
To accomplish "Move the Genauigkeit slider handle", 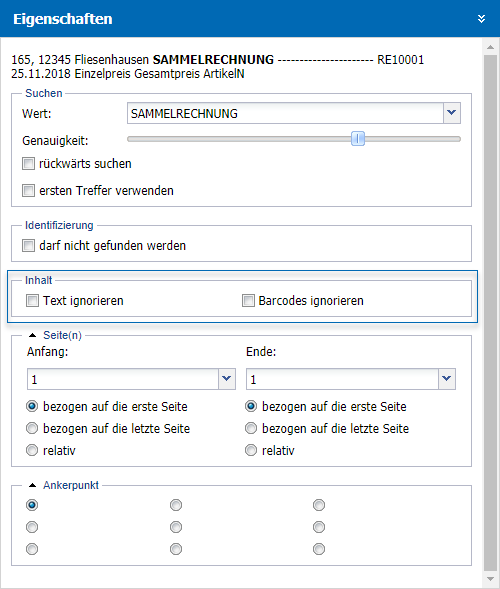I will 358,139.
